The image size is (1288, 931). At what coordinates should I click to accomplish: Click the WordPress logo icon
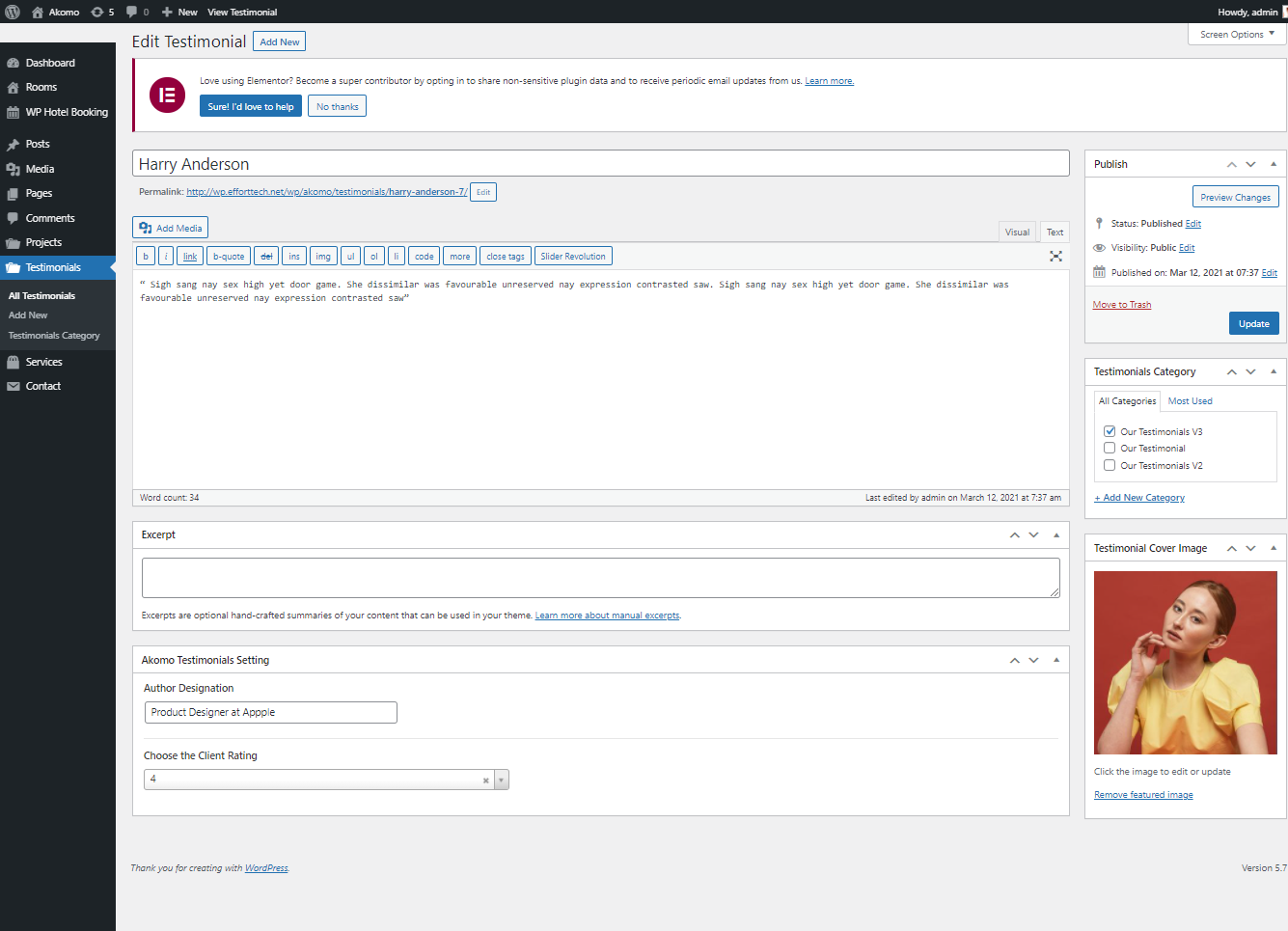click(13, 12)
